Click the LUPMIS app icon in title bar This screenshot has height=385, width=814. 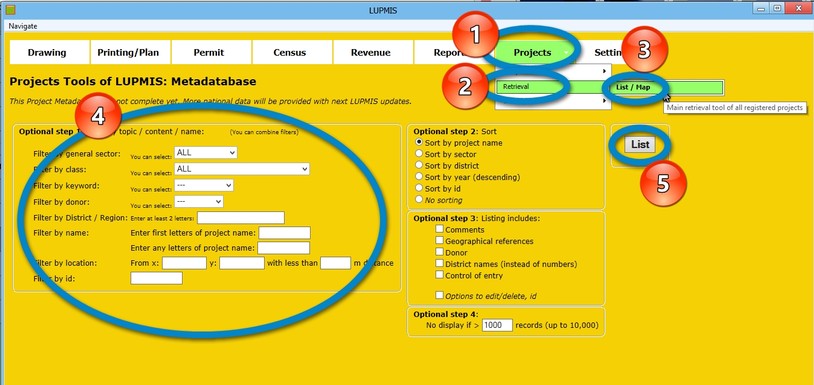point(10,9)
